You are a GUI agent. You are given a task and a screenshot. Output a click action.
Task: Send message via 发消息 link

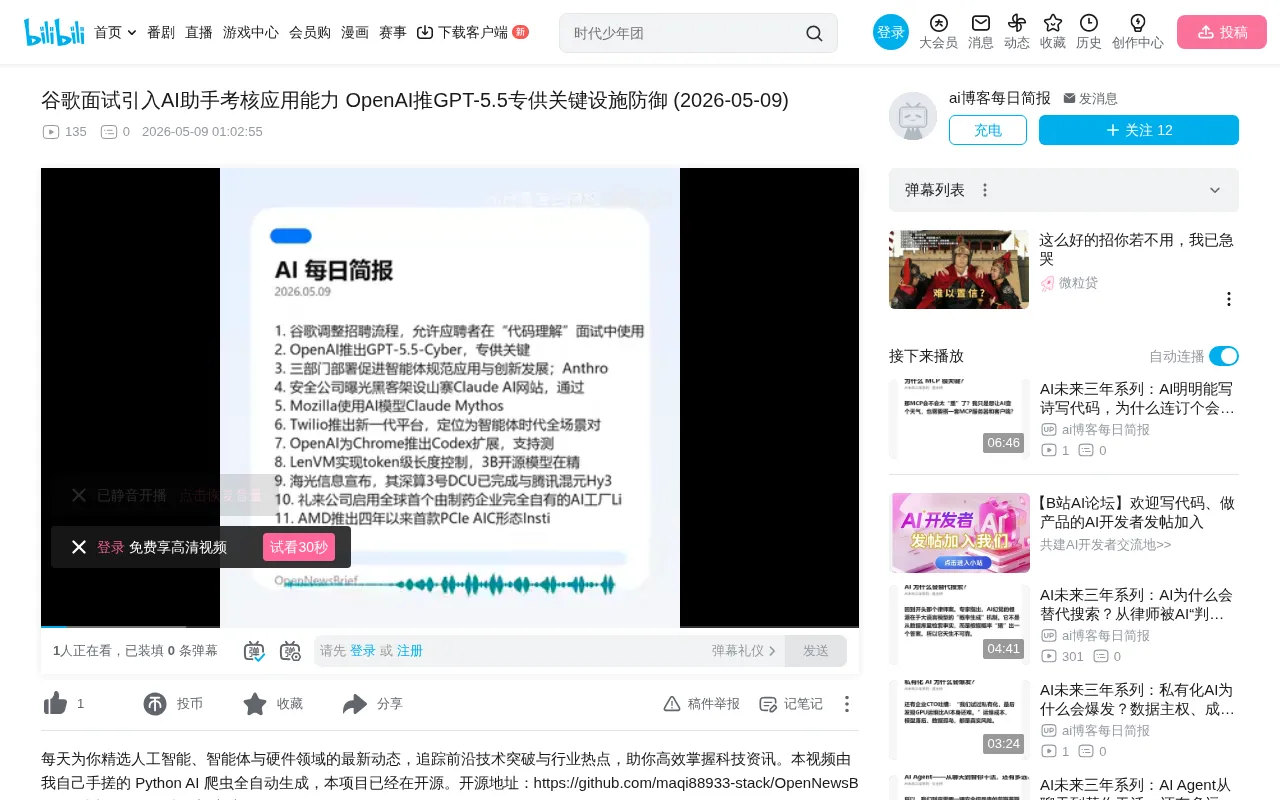click(x=1090, y=99)
